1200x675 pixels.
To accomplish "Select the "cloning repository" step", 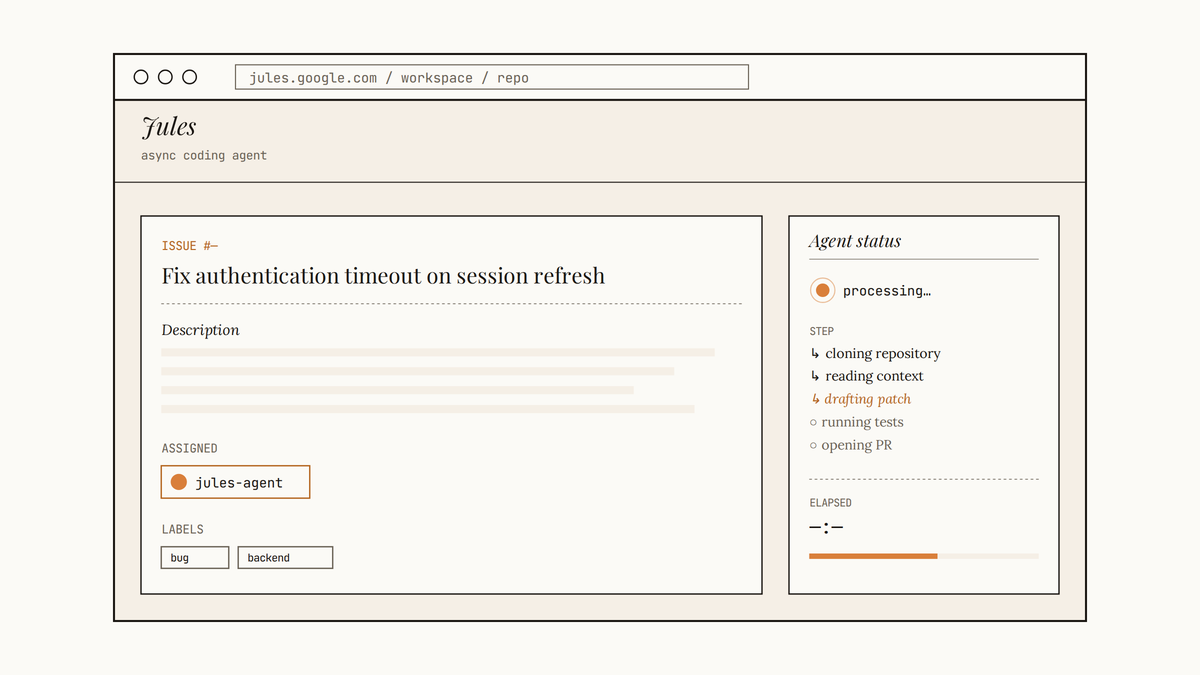I will [x=875, y=353].
